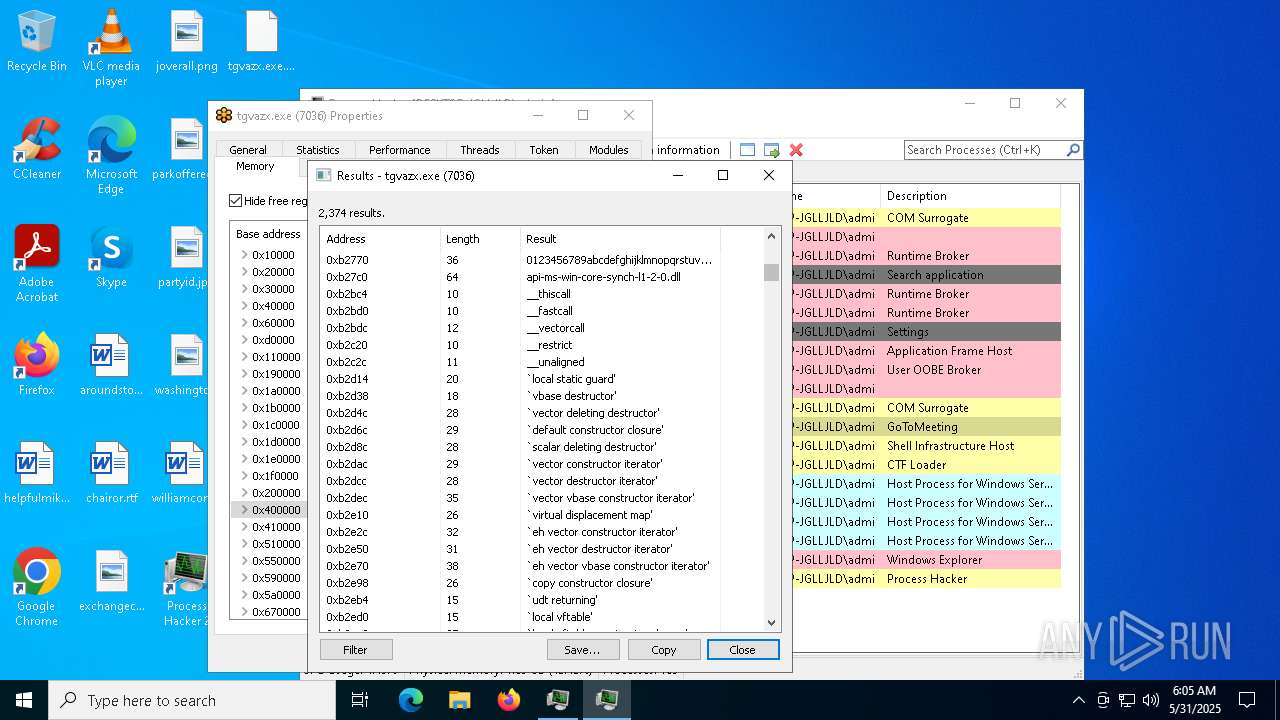The height and width of the screenshot is (720, 1280).
Task: Switch to Modules tab
Action: pyautogui.click(x=608, y=150)
